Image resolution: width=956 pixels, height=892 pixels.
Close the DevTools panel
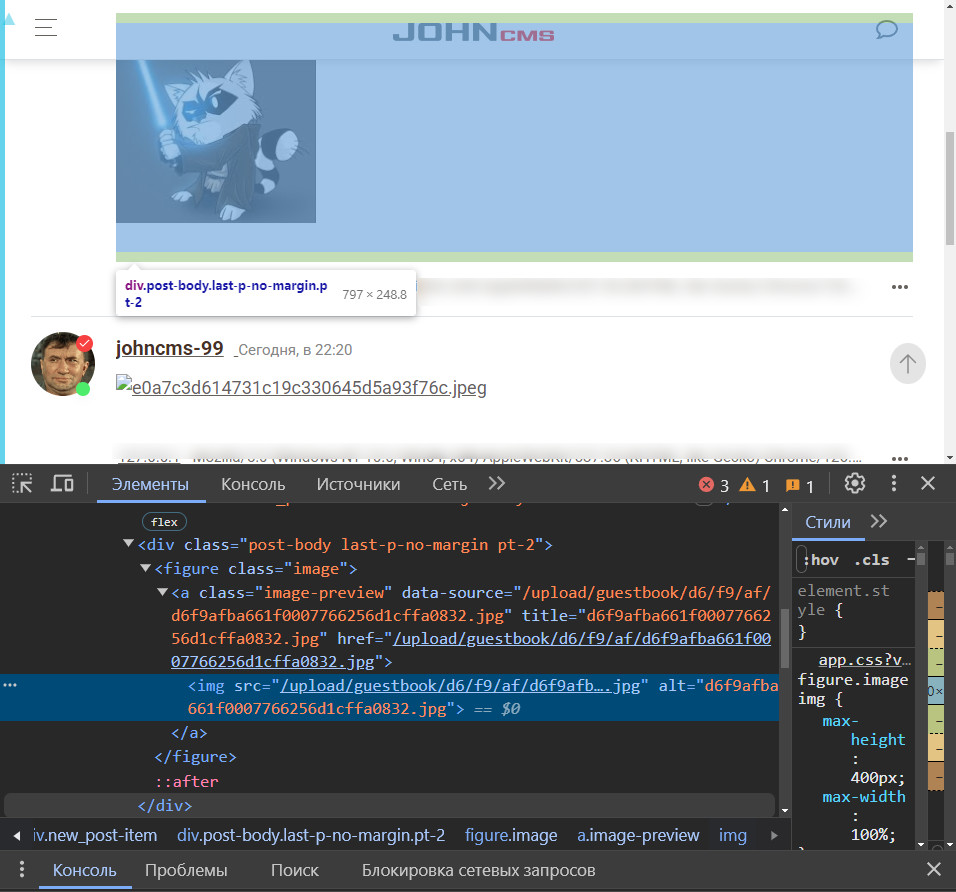928,483
